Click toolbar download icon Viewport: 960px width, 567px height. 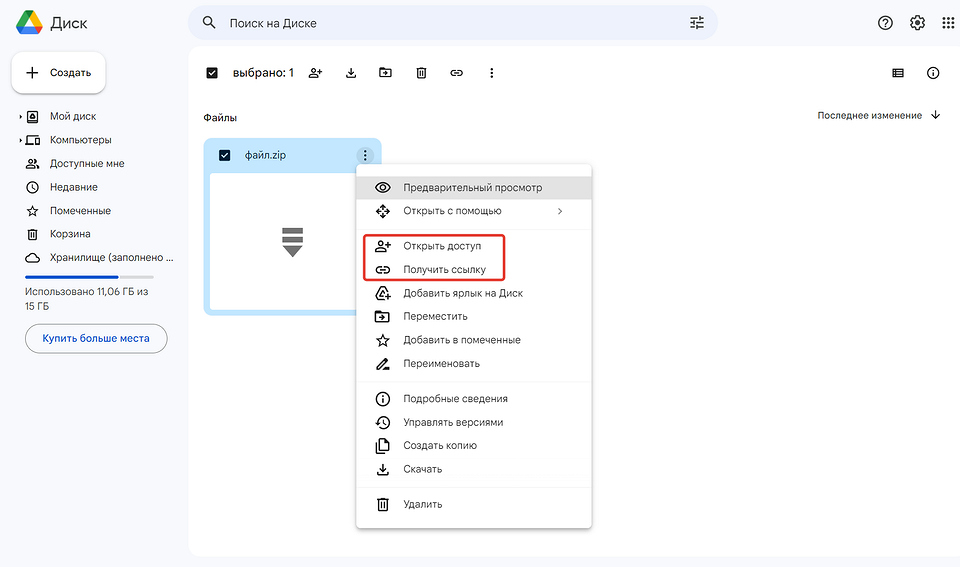(x=351, y=73)
